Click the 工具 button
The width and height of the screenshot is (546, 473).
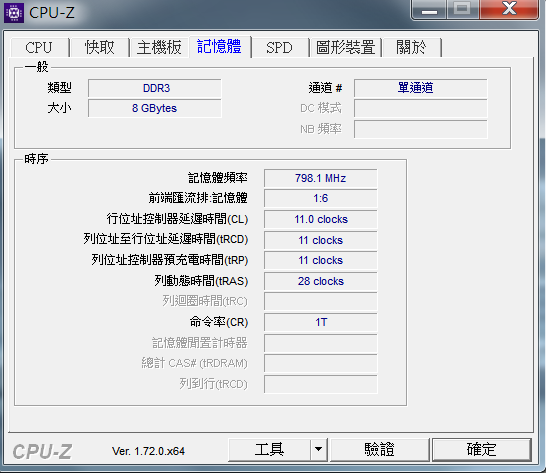tap(269, 450)
